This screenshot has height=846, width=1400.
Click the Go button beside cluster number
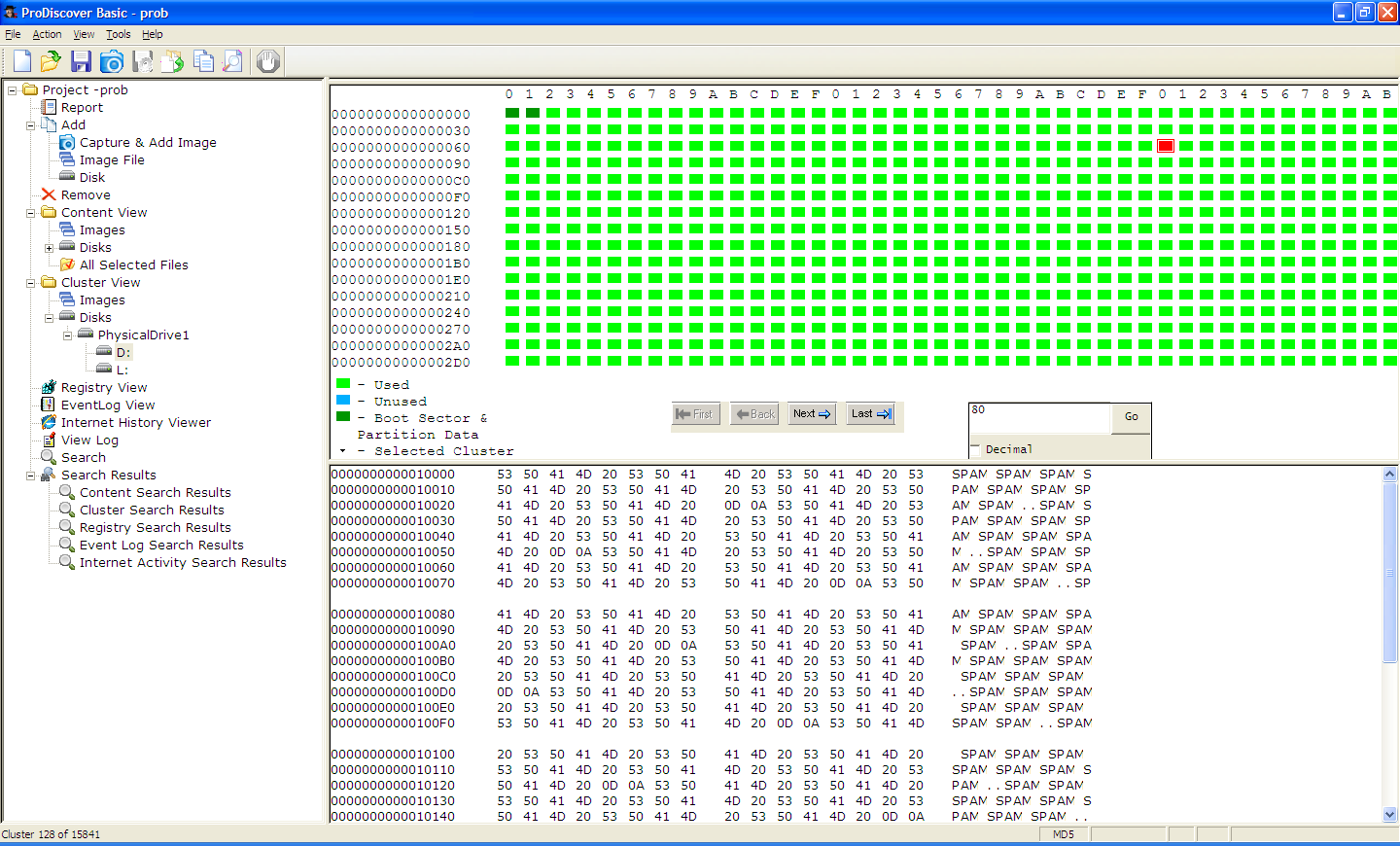(x=1131, y=416)
